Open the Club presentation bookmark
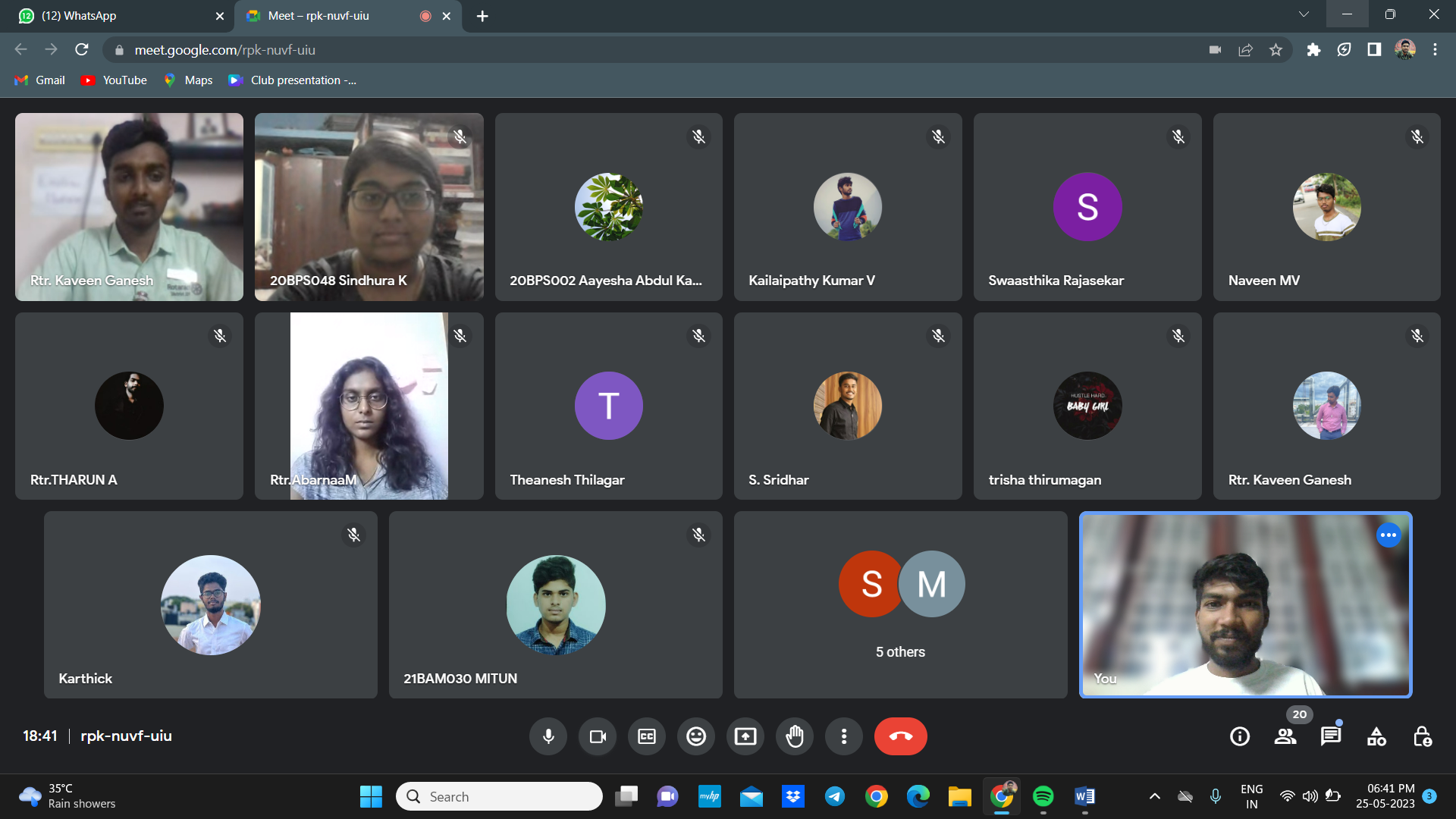The image size is (1456, 819). [x=293, y=80]
